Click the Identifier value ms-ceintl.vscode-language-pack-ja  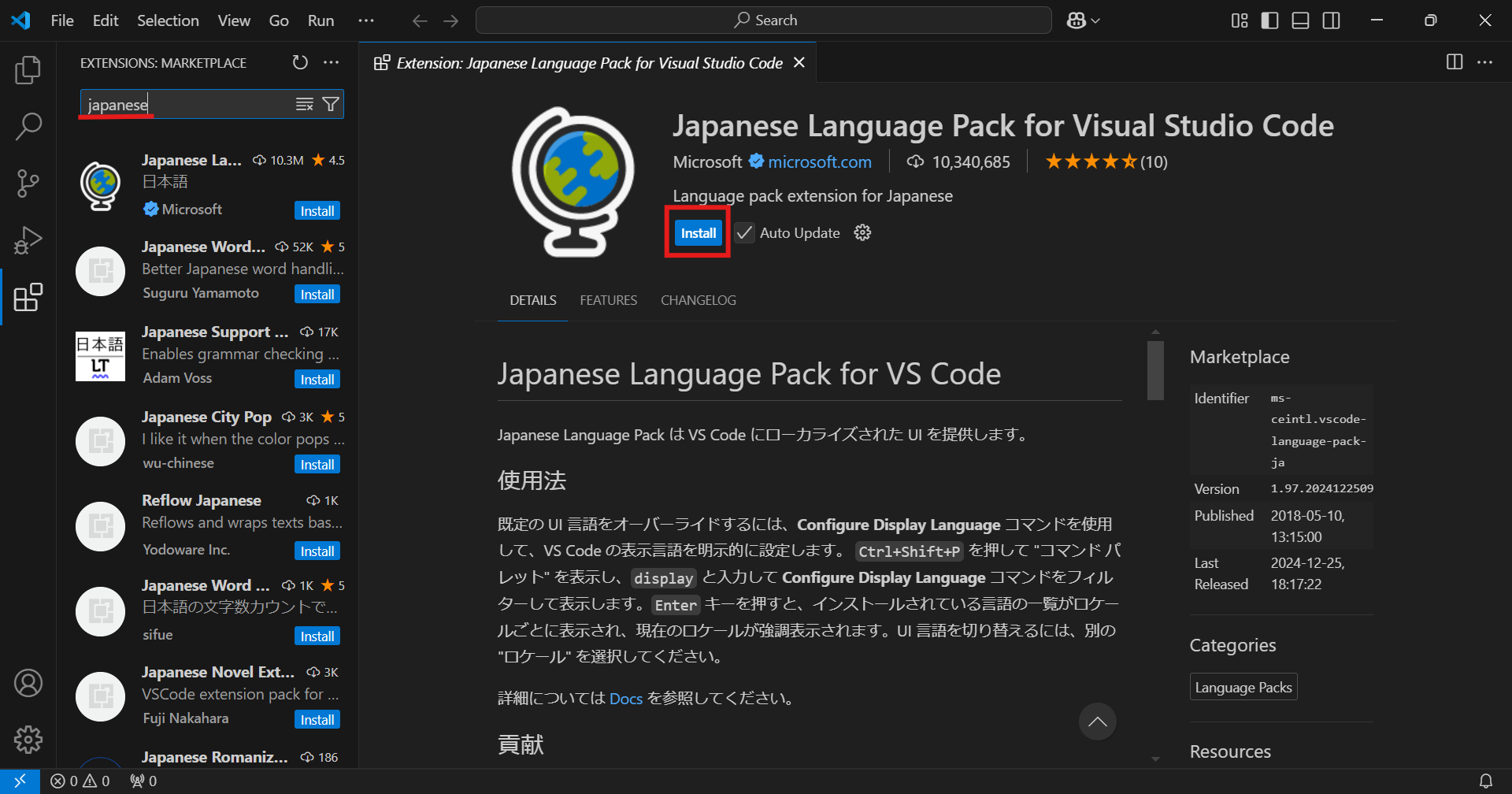point(1318,430)
